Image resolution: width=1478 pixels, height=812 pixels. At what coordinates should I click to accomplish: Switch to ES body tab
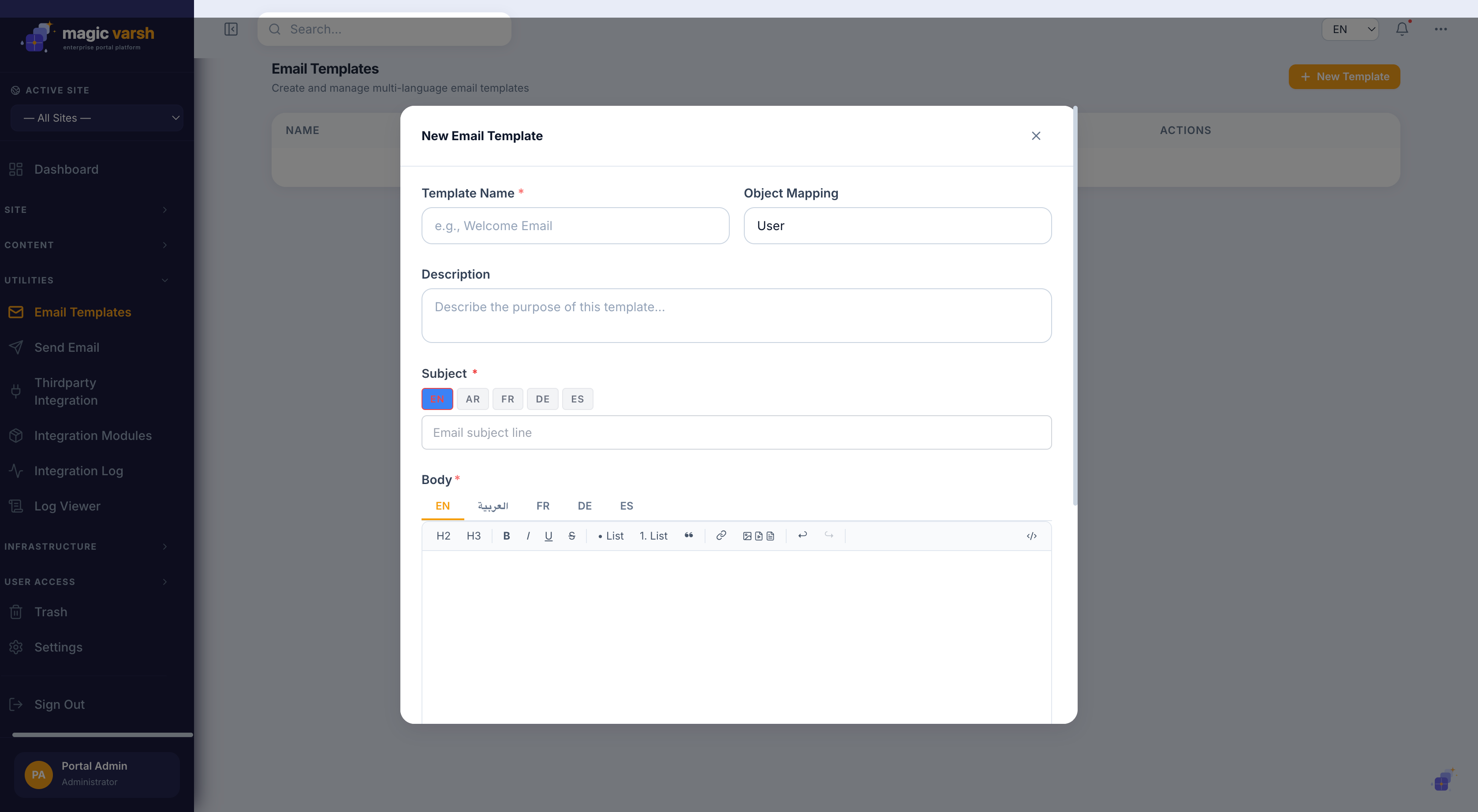[x=626, y=506]
